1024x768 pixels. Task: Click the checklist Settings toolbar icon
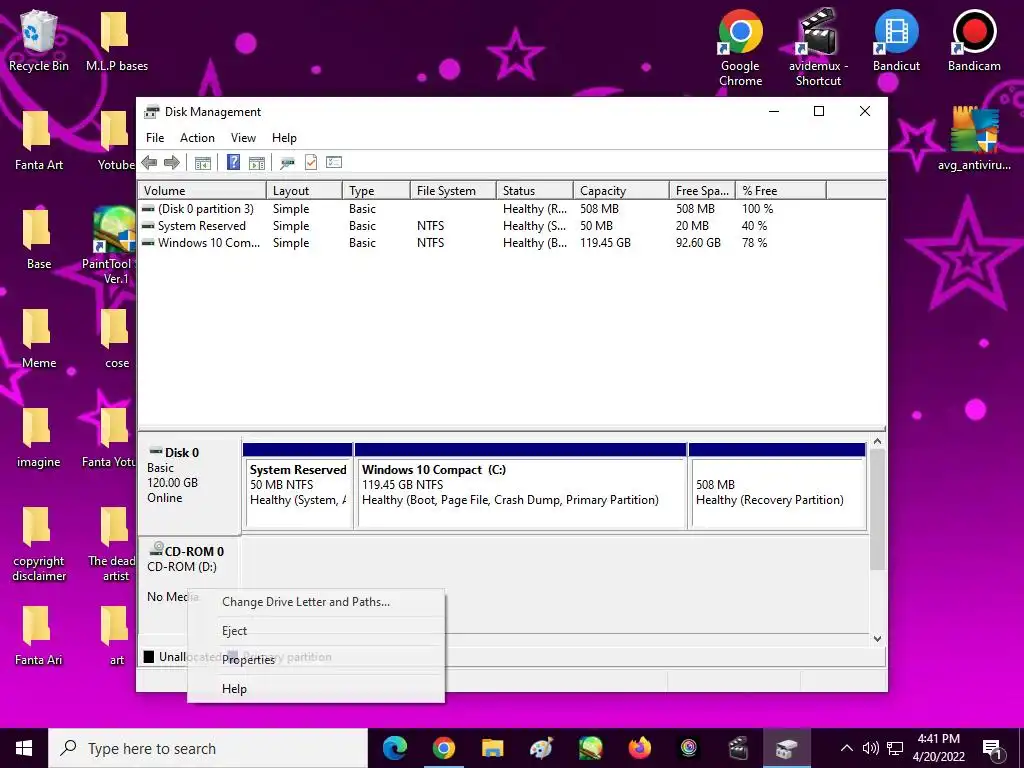pyautogui.click(x=334, y=162)
